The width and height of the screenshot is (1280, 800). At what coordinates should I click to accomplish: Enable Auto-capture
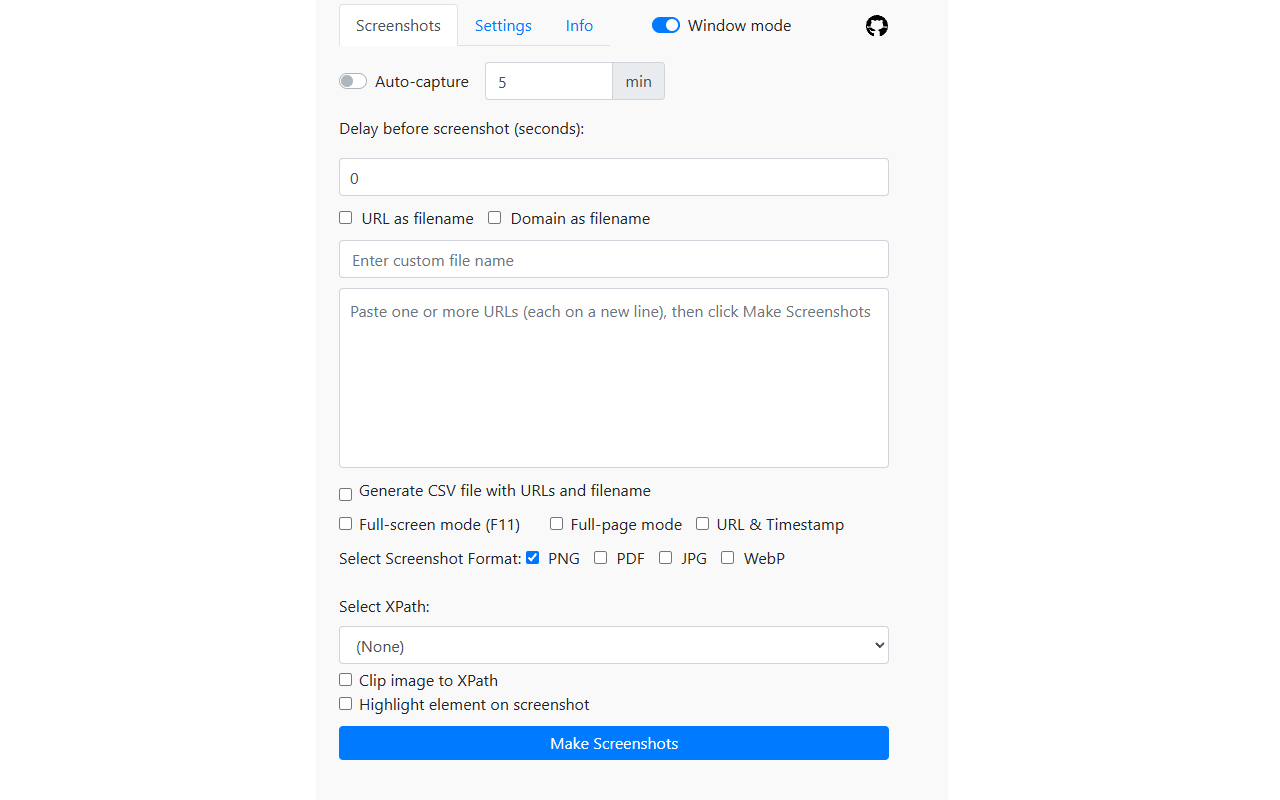(x=352, y=80)
